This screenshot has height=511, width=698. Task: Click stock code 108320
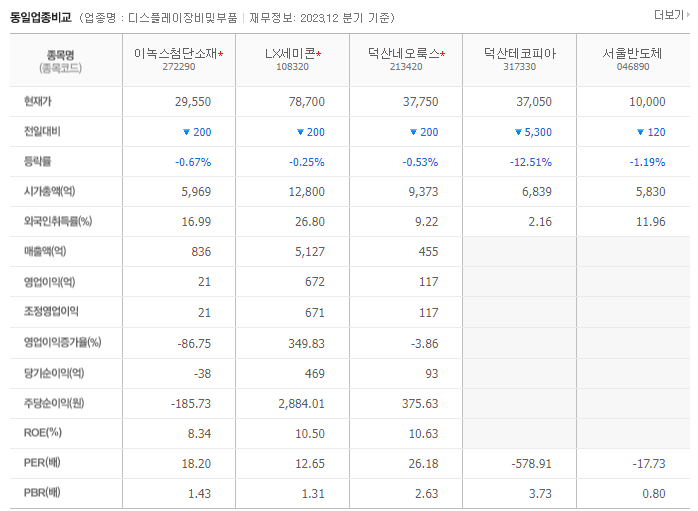(x=292, y=67)
